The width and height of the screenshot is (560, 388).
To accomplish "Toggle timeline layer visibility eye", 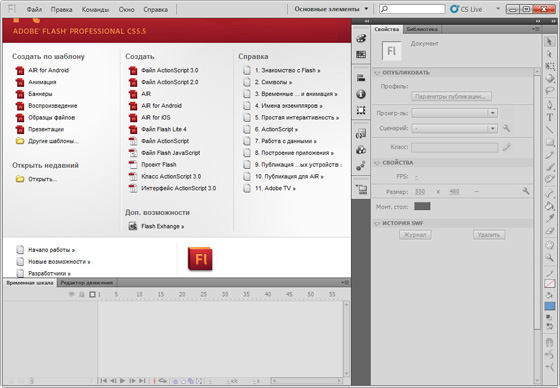I will pyautogui.click(x=72, y=294).
